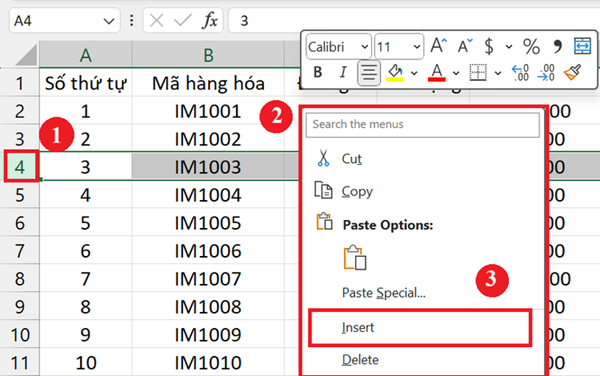Click the yellow Fill Color button
Image resolution: width=600 pixels, height=376 pixels.
pos(395,72)
